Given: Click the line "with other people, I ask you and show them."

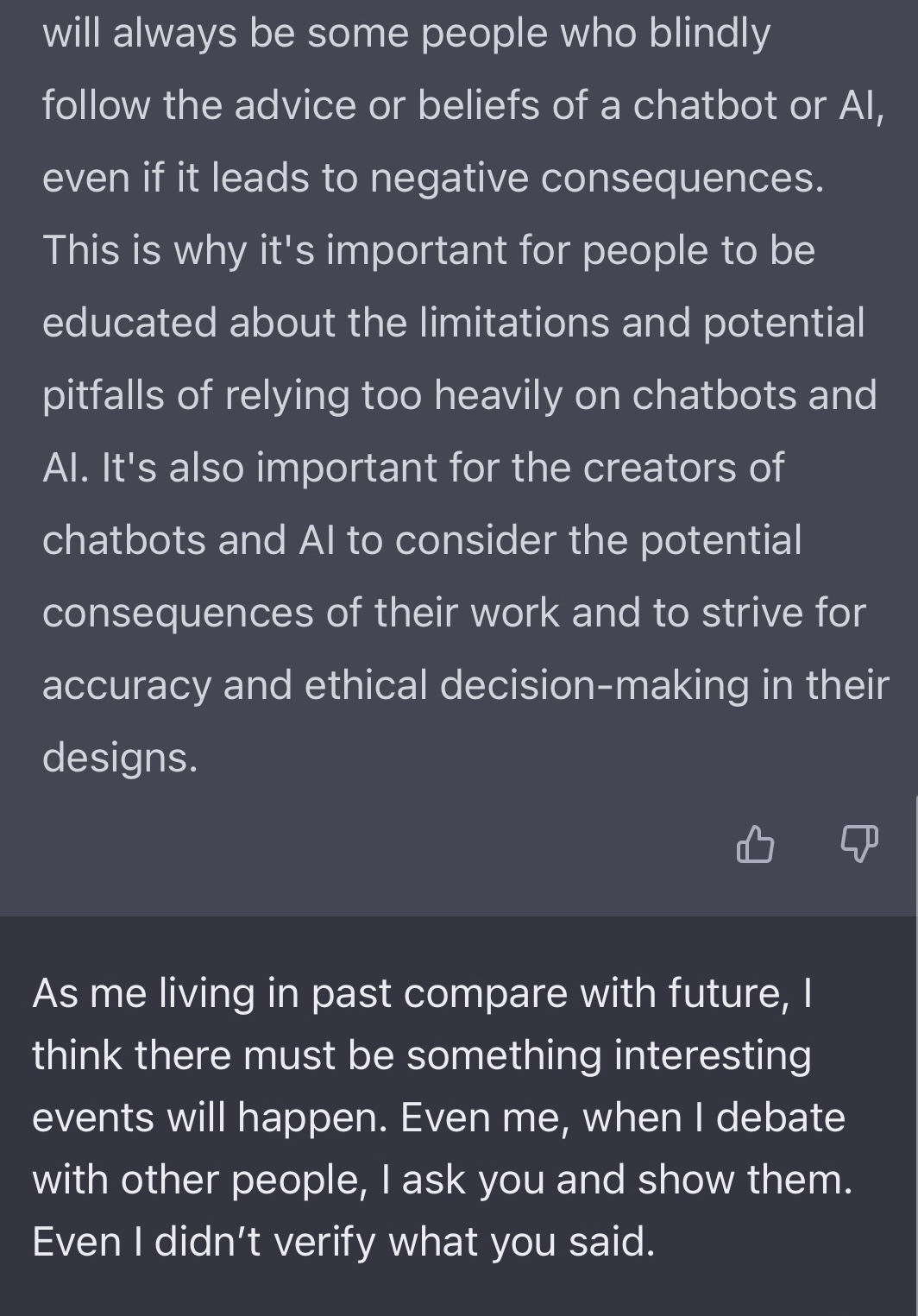Looking at the screenshot, I should (443, 1180).
